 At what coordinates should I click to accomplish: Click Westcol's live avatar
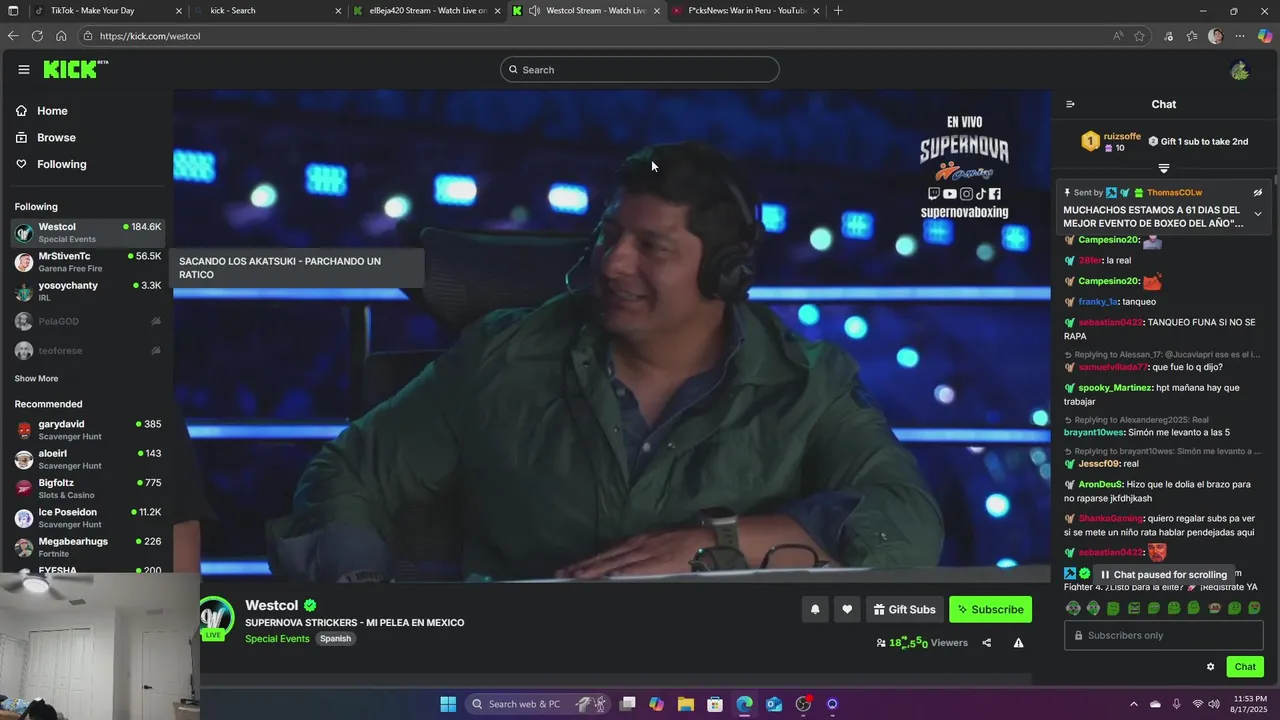tap(216, 617)
